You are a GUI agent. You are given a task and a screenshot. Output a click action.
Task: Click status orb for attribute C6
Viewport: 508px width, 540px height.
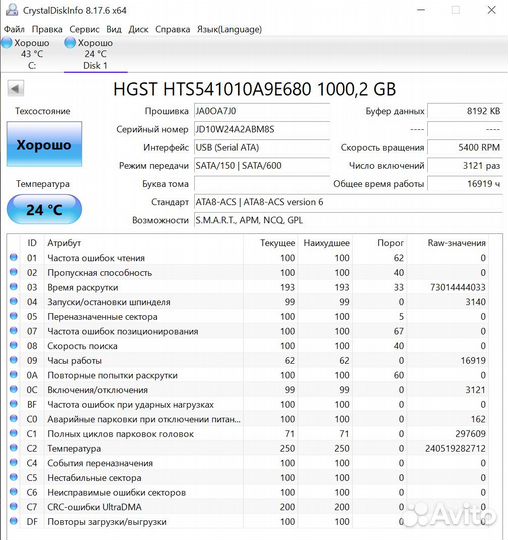(x=14, y=492)
